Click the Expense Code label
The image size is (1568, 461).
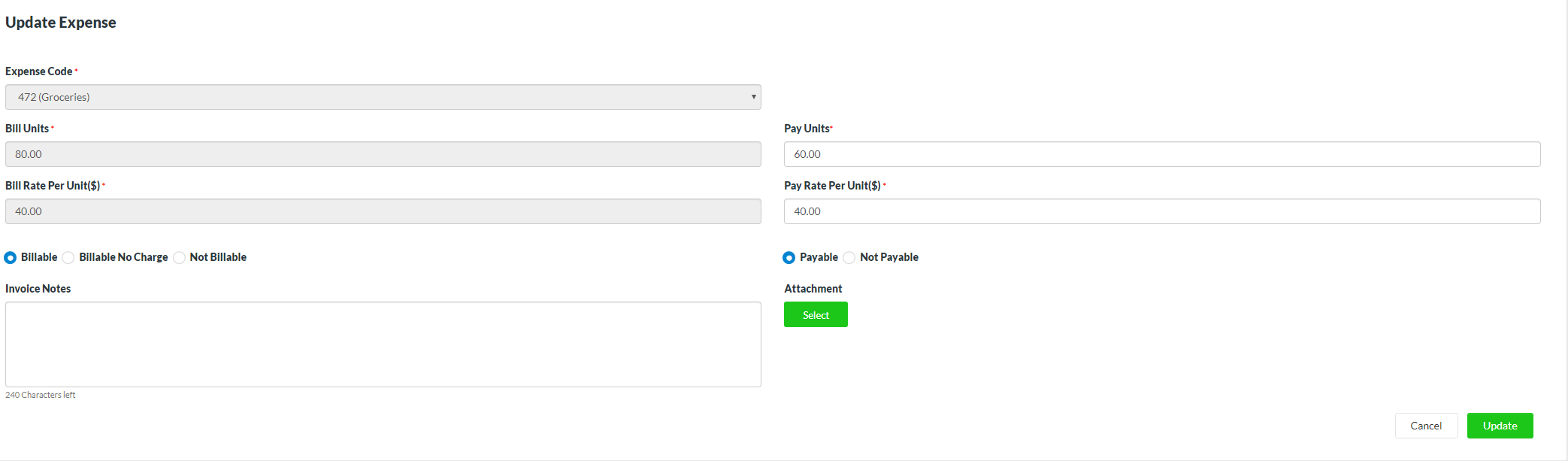click(39, 71)
